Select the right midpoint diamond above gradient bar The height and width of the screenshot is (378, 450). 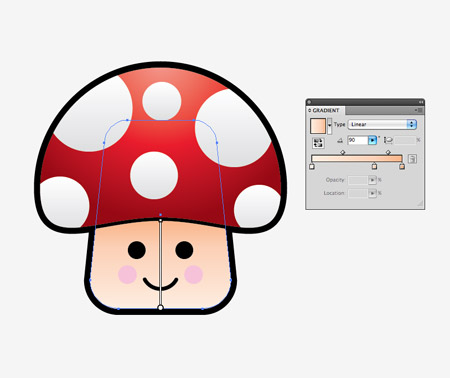coord(388,152)
